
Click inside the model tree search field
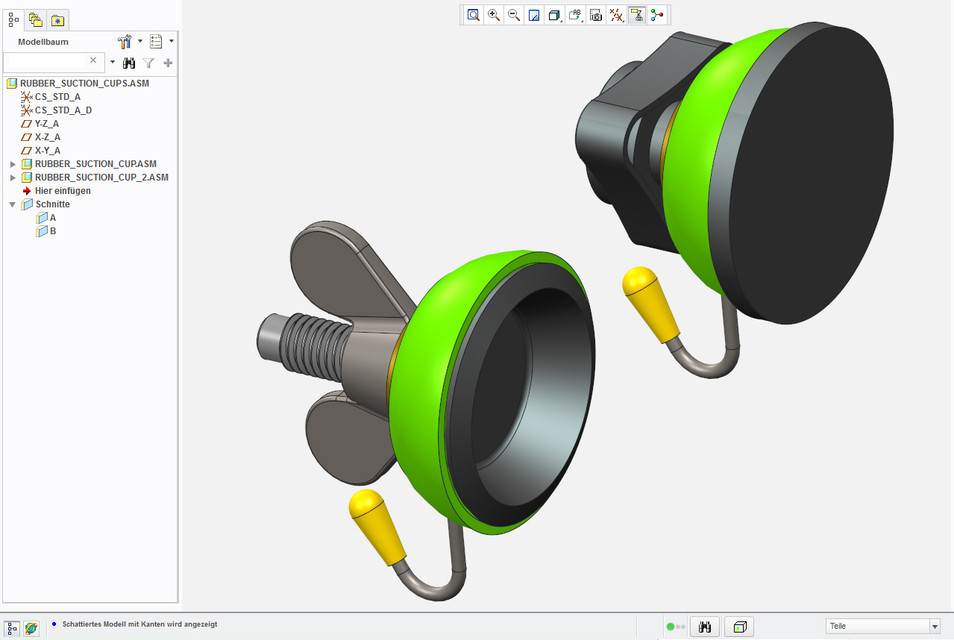50,60
